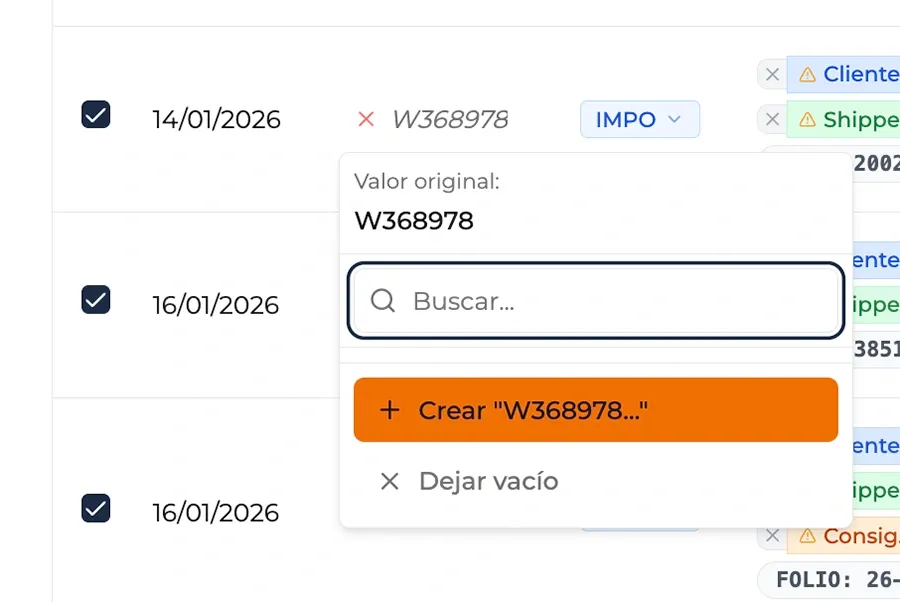This screenshot has height=602, width=900.
Task: Click the magnifying glass icon in Buscar field
Action: [383, 301]
